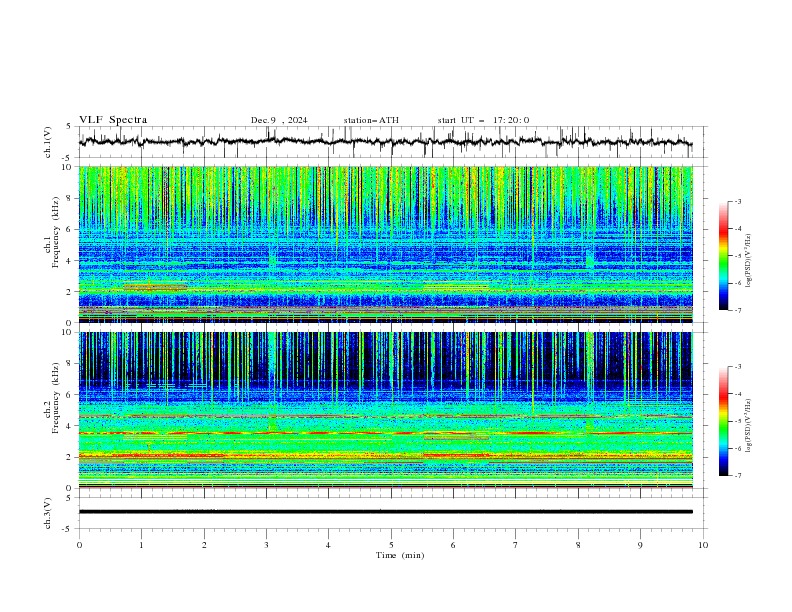Click the 'VLF Spectra' title text

point(113,120)
